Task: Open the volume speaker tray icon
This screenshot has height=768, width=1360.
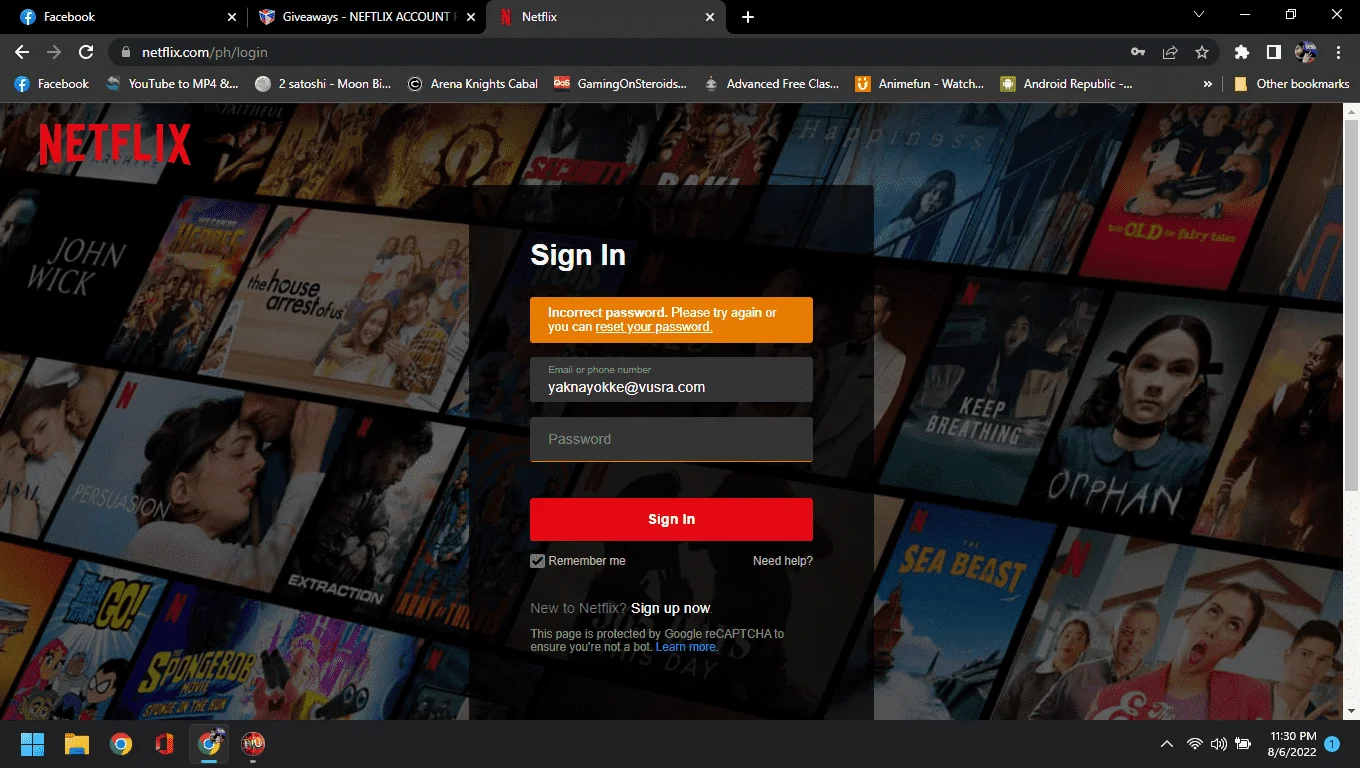Action: (x=1218, y=744)
